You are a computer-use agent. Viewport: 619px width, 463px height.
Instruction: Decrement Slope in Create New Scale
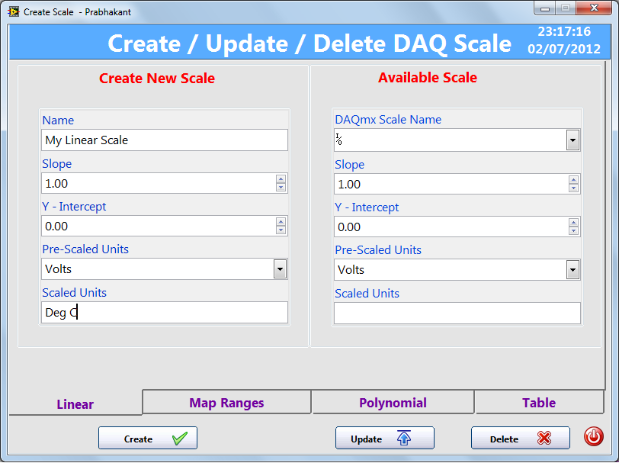(x=281, y=188)
